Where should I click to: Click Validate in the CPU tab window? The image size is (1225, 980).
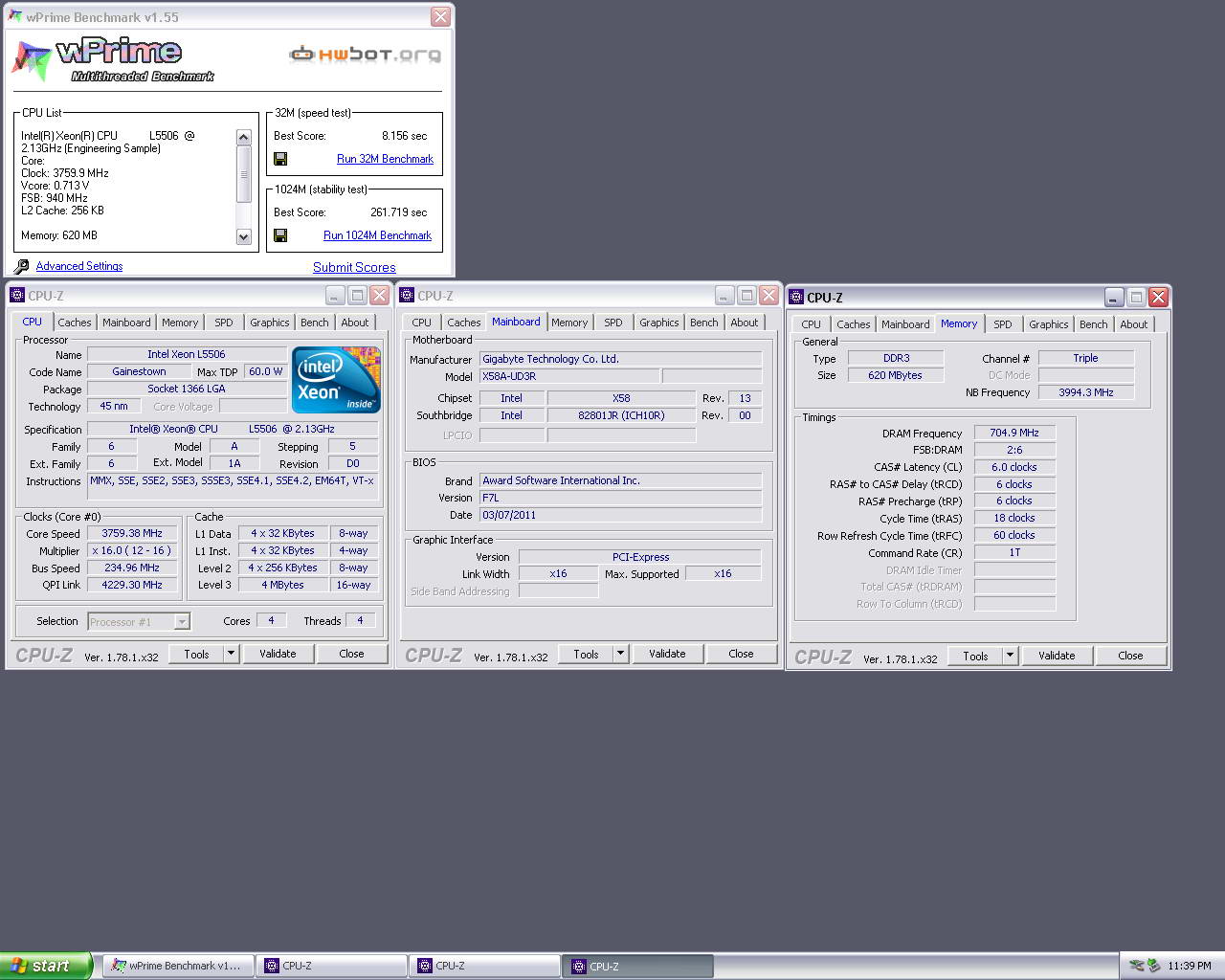pos(278,654)
